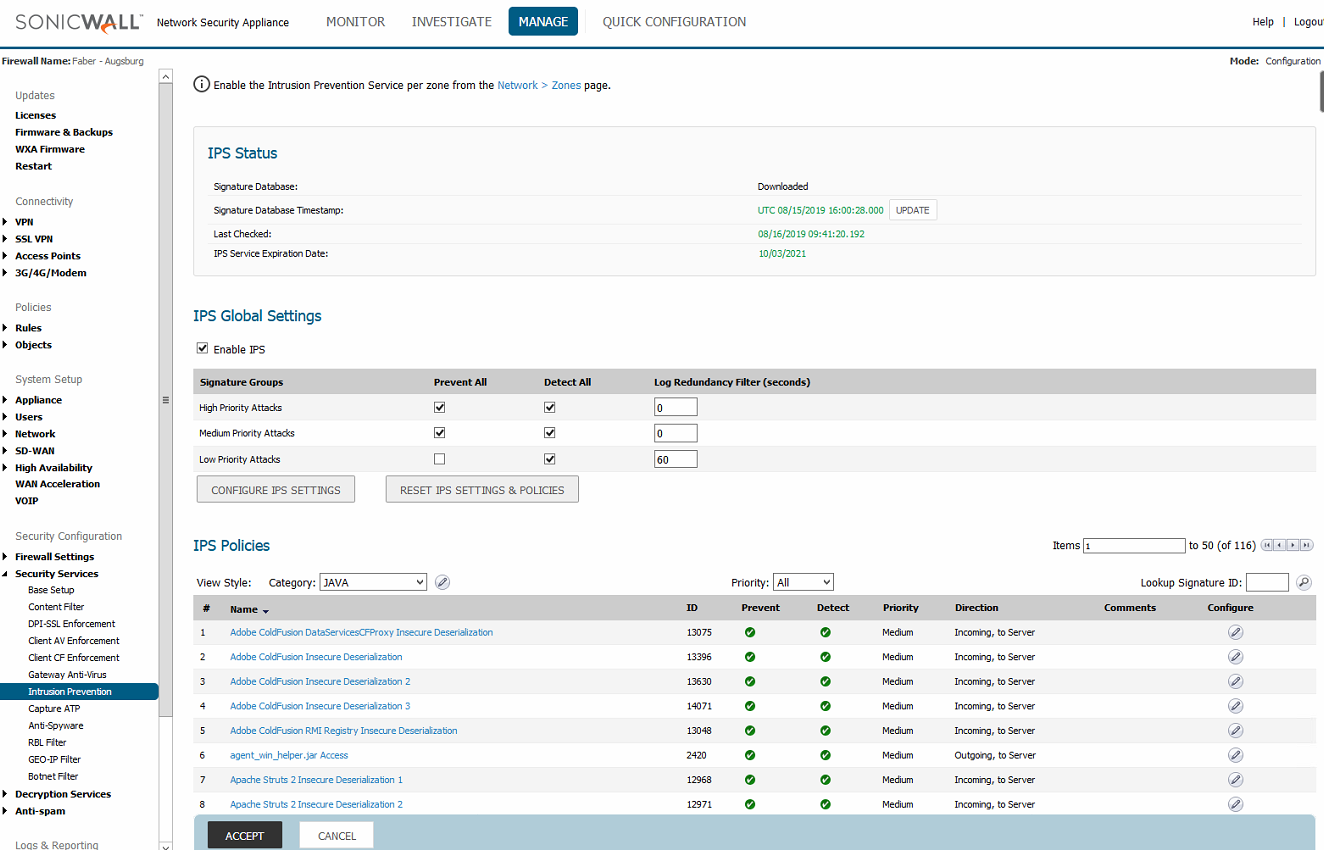The height and width of the screenshot is (850, 1324).
Task: Click Detect green check for agent_win_helper.jar Access
Action: tap(825, 755)
